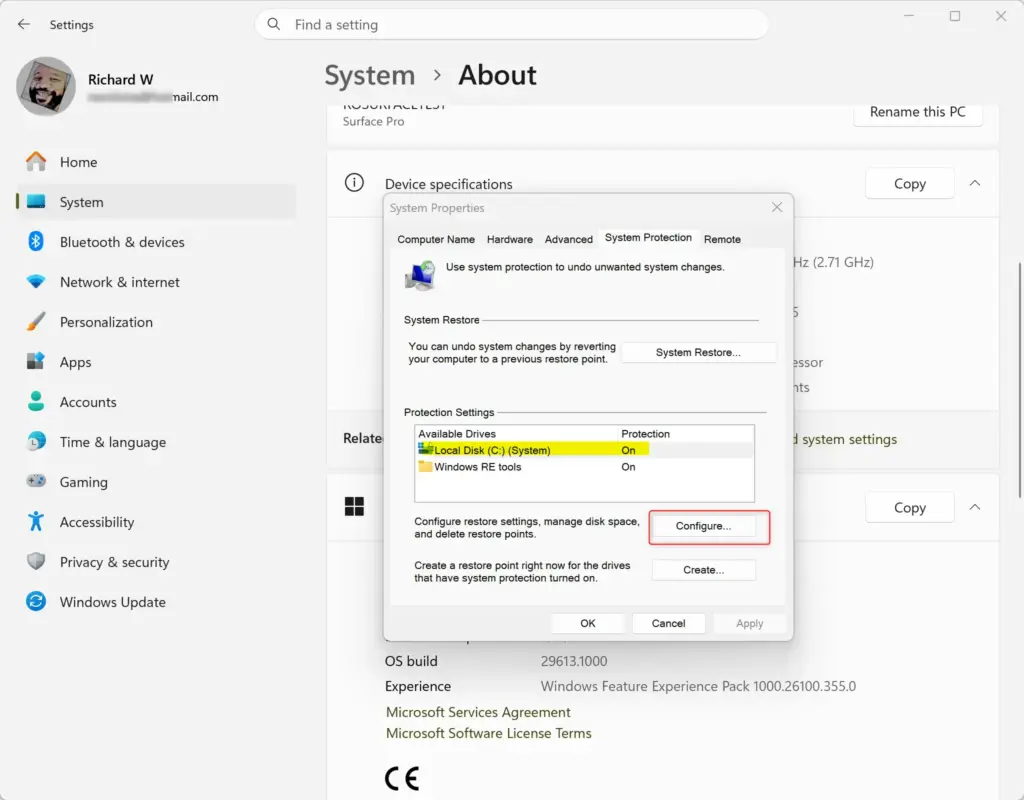Open Accessibility settings

click(97, 522)
